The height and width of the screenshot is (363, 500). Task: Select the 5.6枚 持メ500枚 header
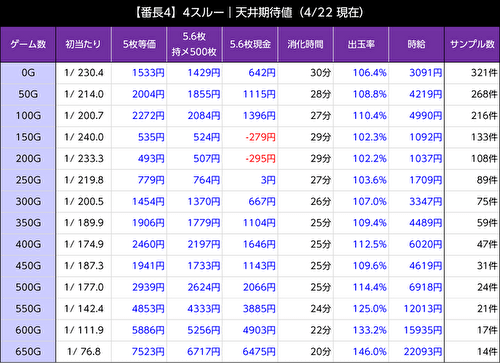click(x=194, y=44)
